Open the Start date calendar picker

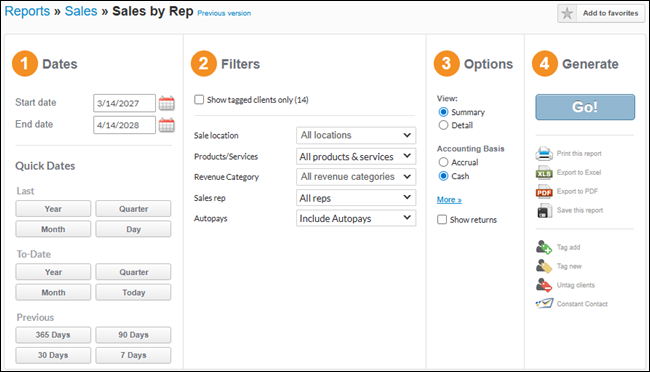pyautogui.click(x=167, y=103)
